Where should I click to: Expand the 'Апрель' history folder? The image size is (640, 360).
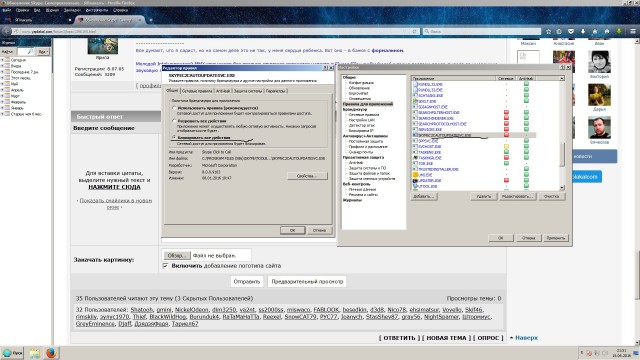pyautogui.click(x=2, y=90)
